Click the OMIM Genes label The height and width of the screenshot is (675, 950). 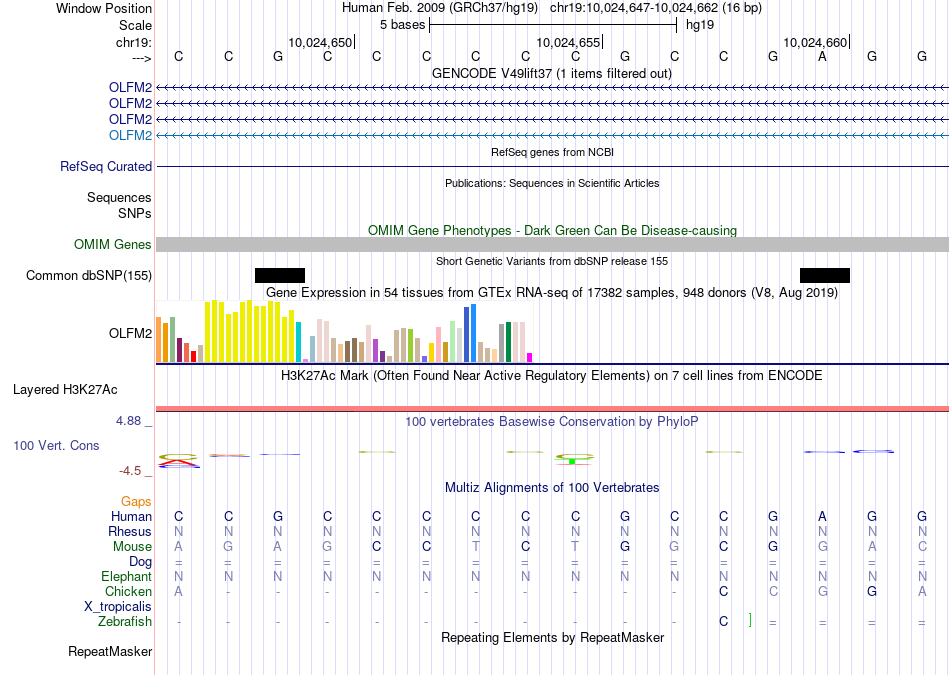(113, 244)
